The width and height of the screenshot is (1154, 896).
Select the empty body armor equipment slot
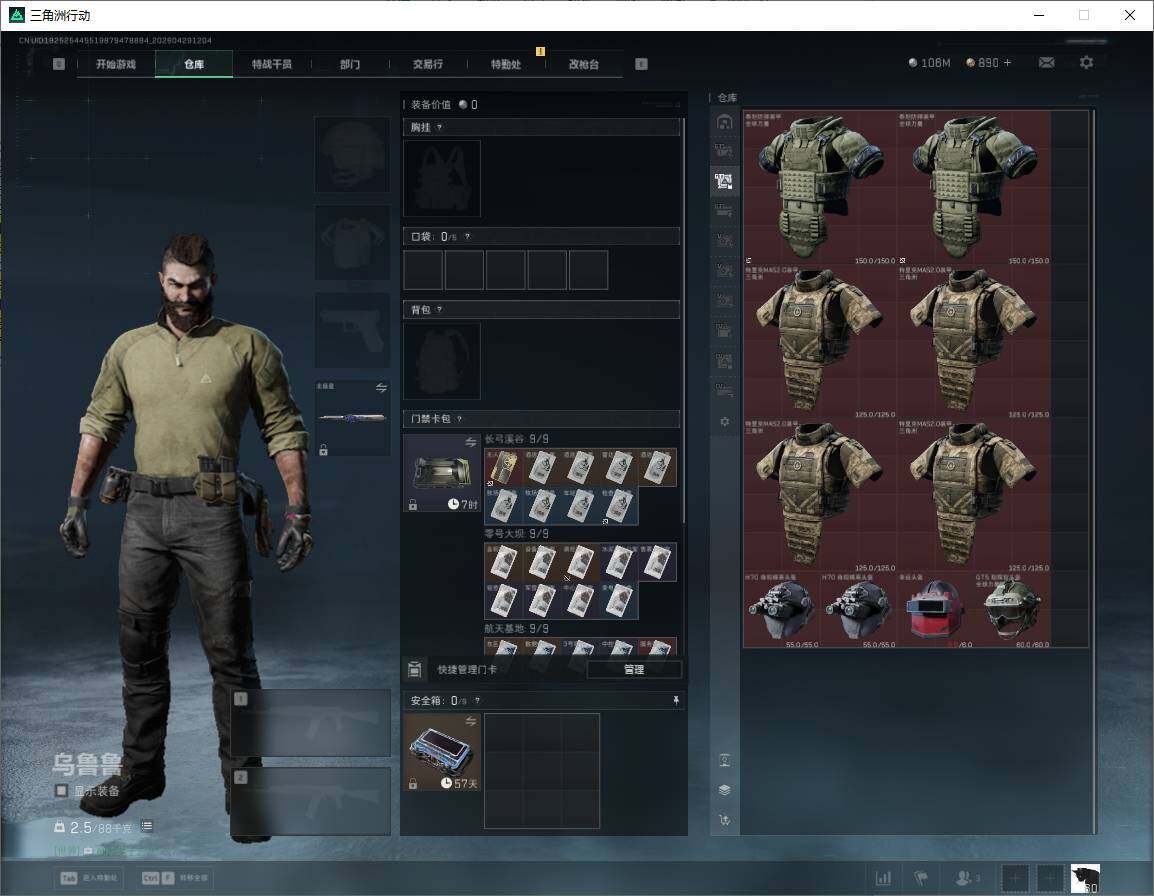(353, 242)
